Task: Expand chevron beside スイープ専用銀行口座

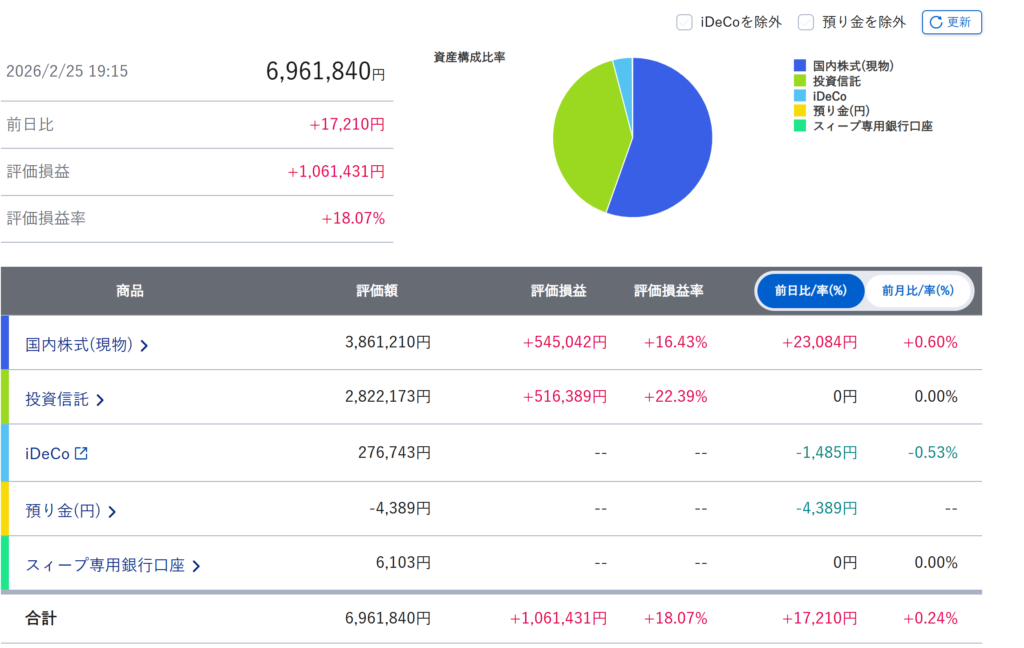Action: pyautogui.click(x=196, y=566)
